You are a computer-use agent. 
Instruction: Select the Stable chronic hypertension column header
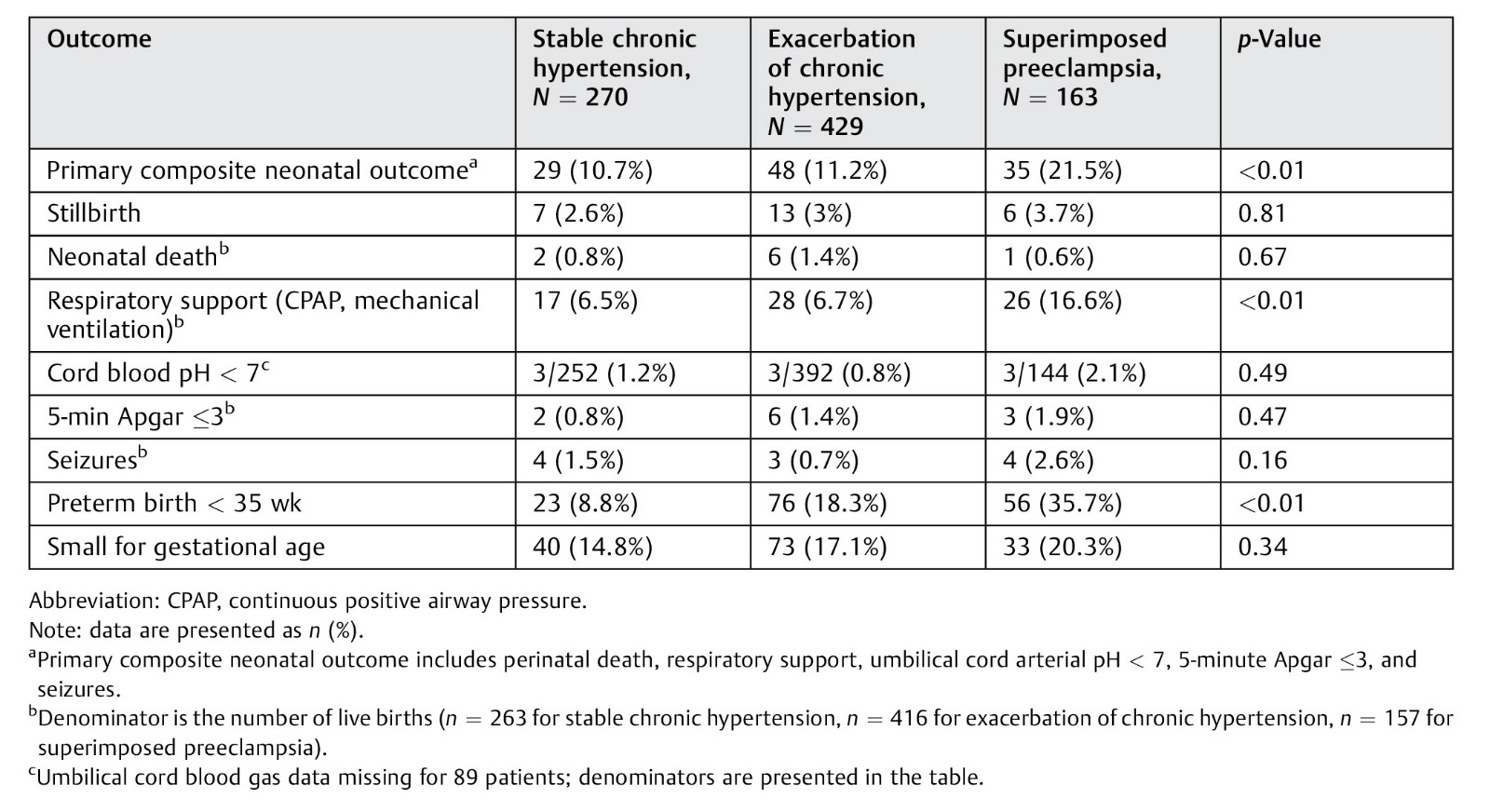614,68
